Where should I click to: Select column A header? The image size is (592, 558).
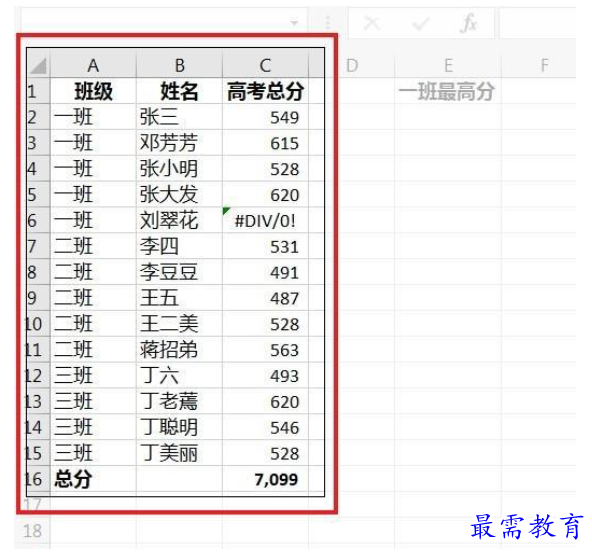(93, 66)
